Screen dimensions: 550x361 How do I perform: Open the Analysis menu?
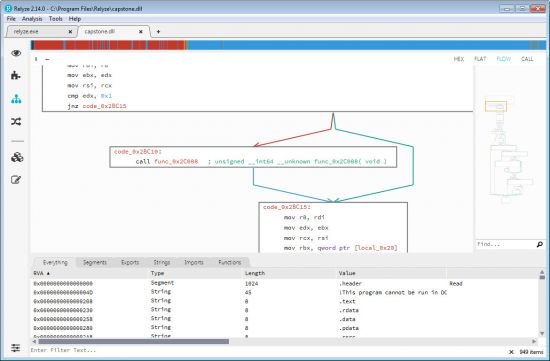(32, 19)
